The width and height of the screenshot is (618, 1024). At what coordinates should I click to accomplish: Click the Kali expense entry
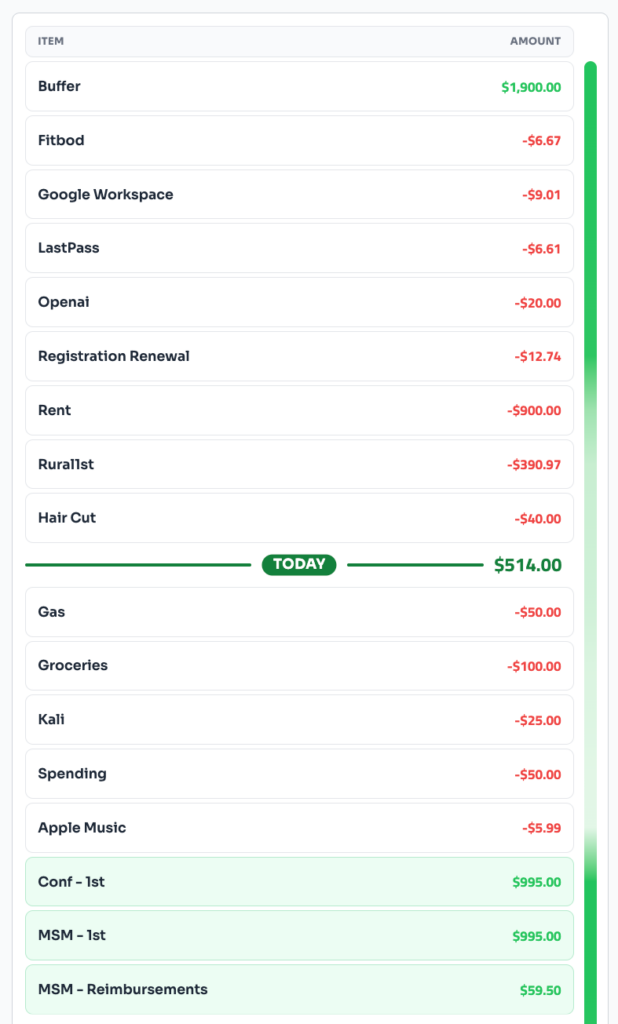coord(299,720)
